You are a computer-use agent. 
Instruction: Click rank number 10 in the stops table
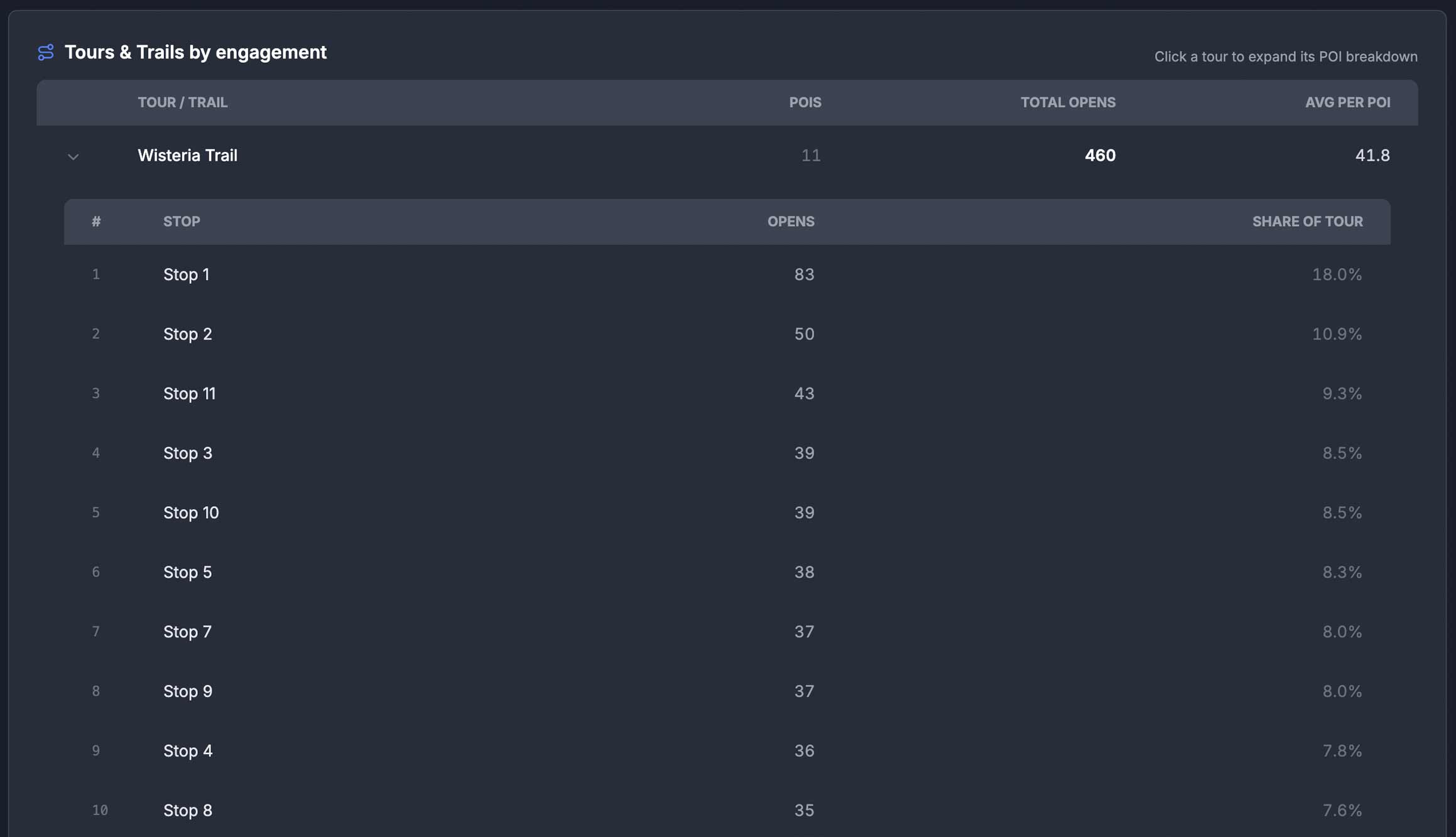point(100,811)
